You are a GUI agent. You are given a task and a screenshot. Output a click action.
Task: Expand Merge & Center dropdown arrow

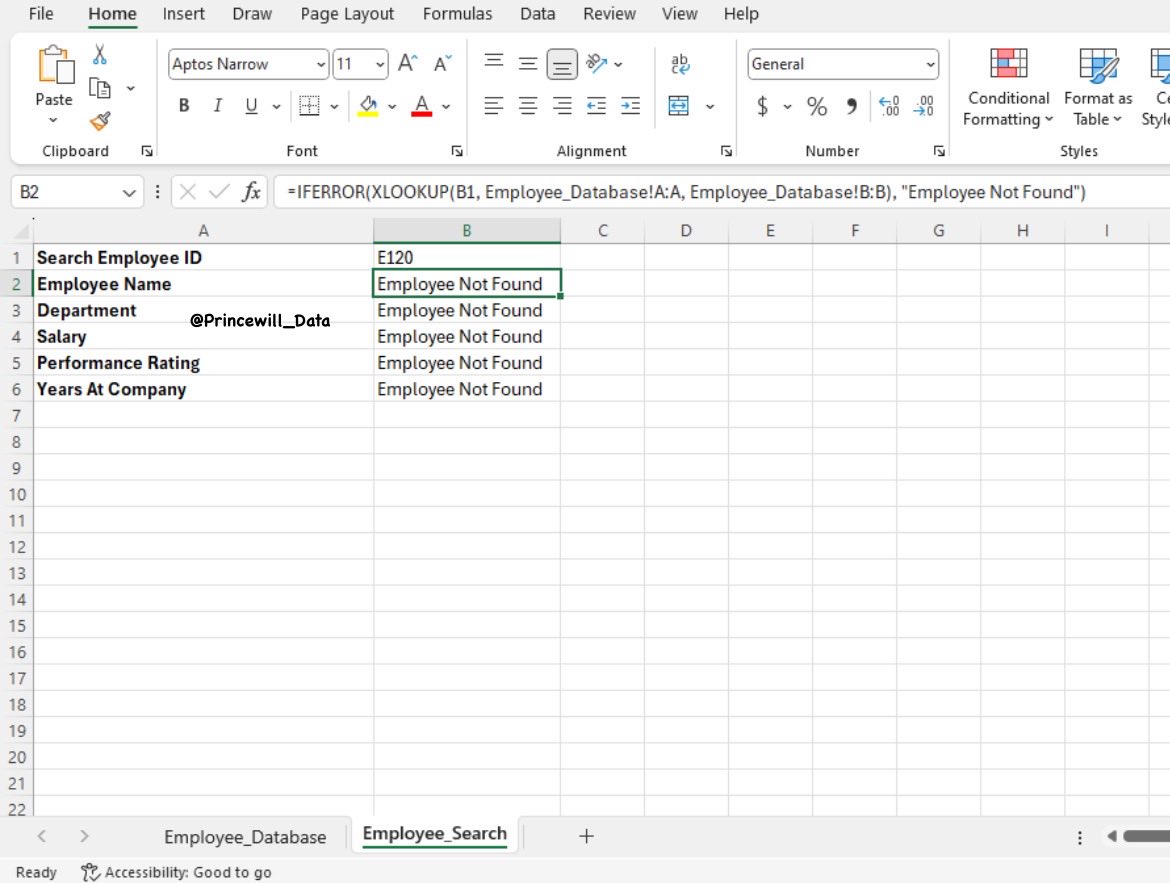coord(710,106)
